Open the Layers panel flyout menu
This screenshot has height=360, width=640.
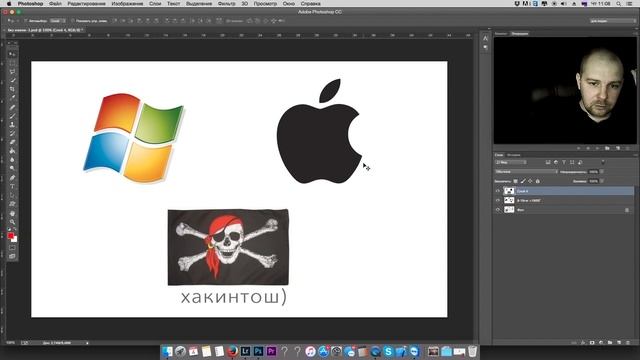coord(635,155)
